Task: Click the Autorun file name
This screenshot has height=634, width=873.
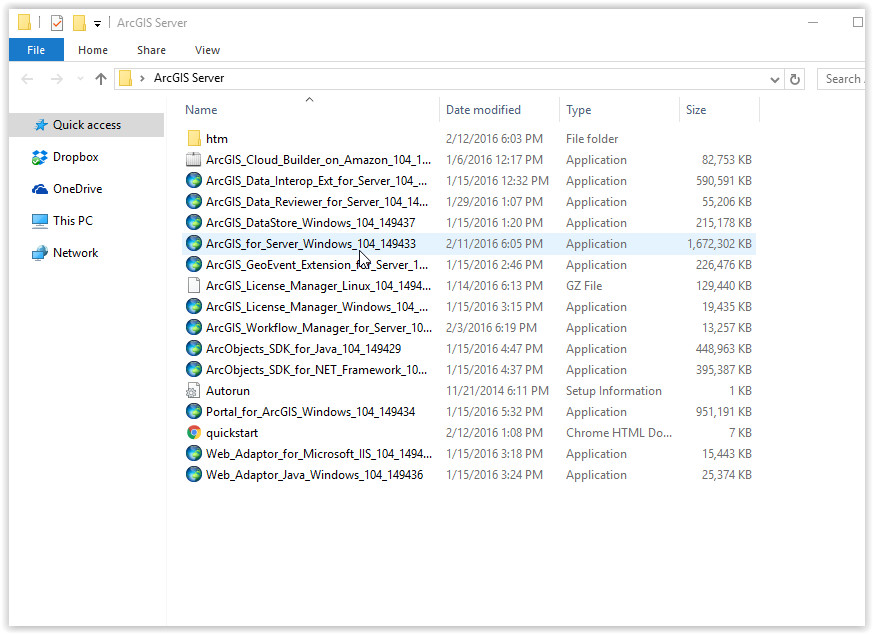Action: click(228, 391)
